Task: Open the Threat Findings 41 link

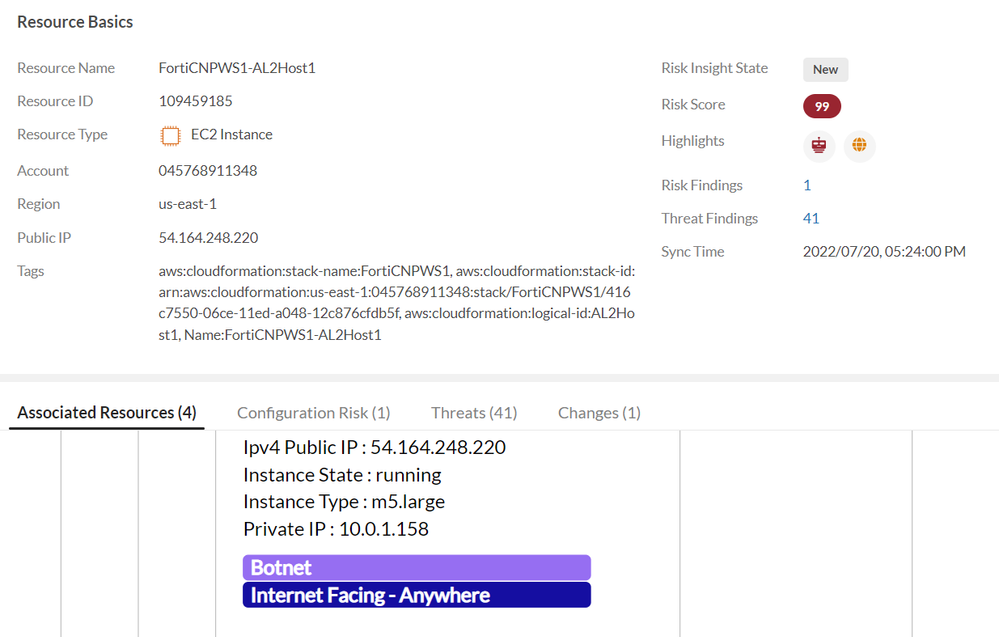Action: pyautogui.click(x=811, y=218)
